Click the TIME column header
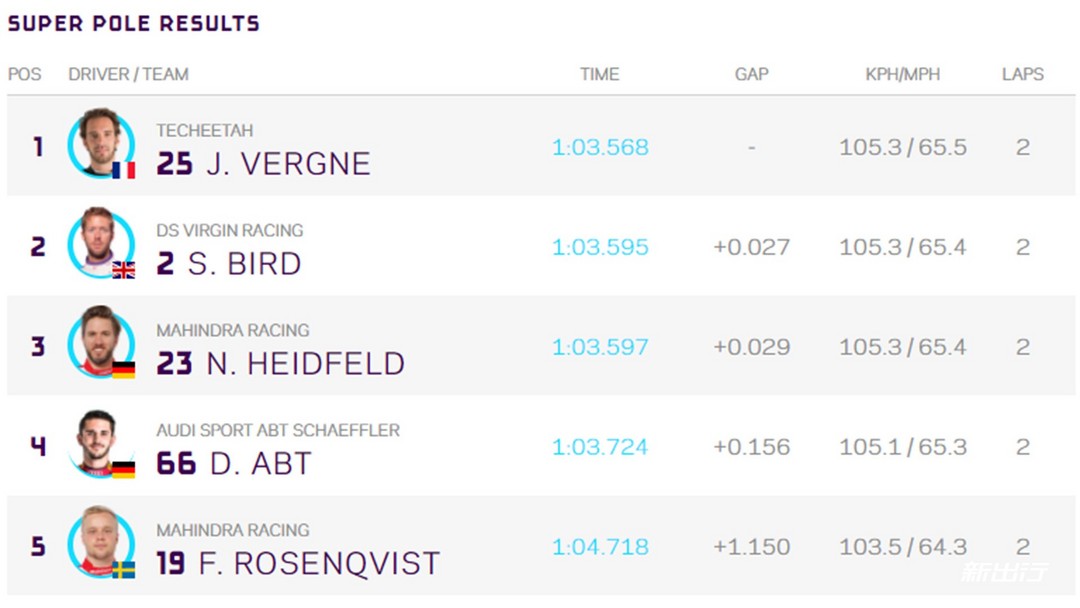 click(x=599, y=74)
